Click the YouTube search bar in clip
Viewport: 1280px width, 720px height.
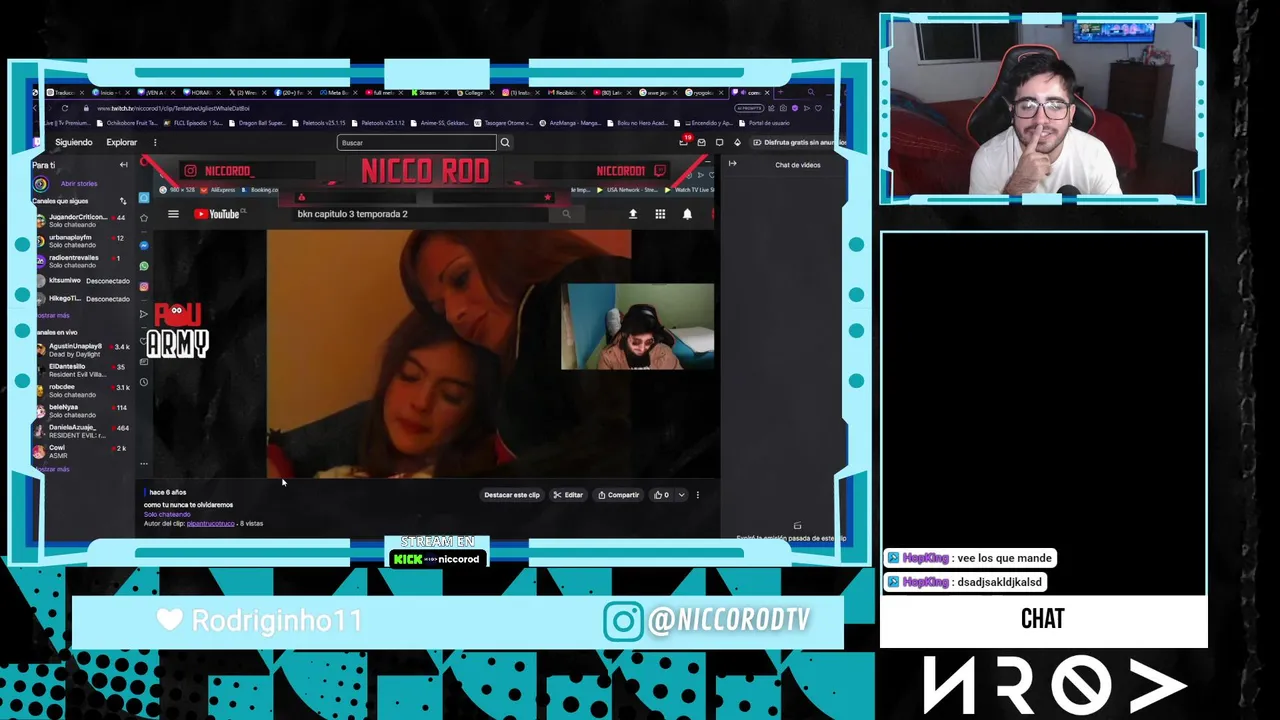(422, 214)
